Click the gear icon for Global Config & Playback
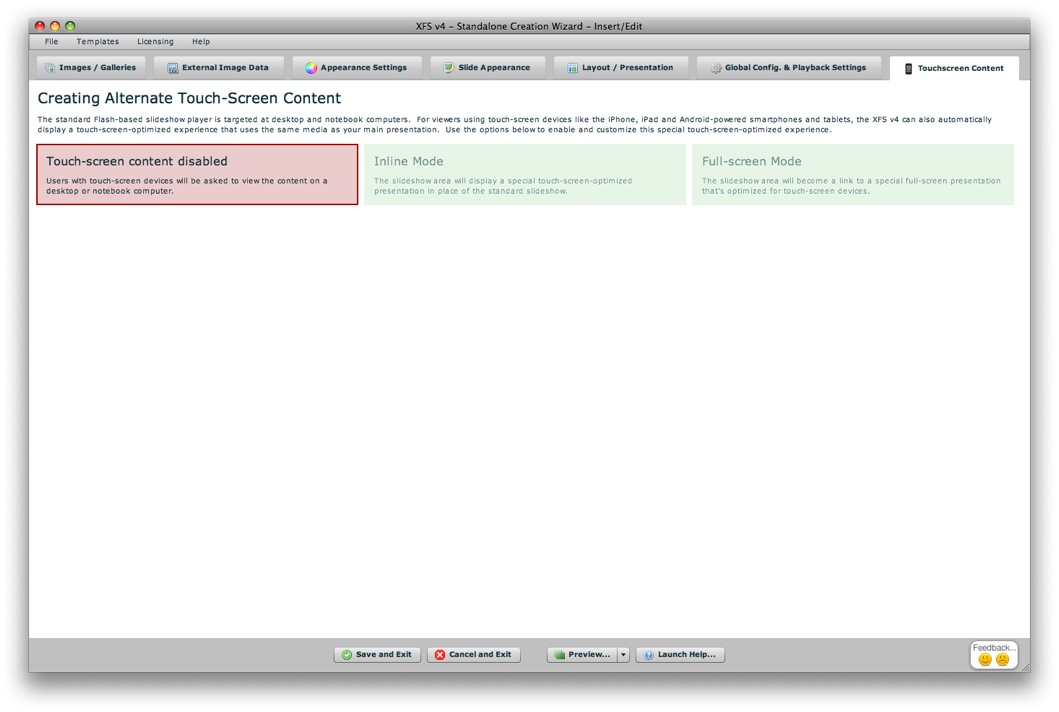Viewport: 1059px width, 712px height. [716, 68]
